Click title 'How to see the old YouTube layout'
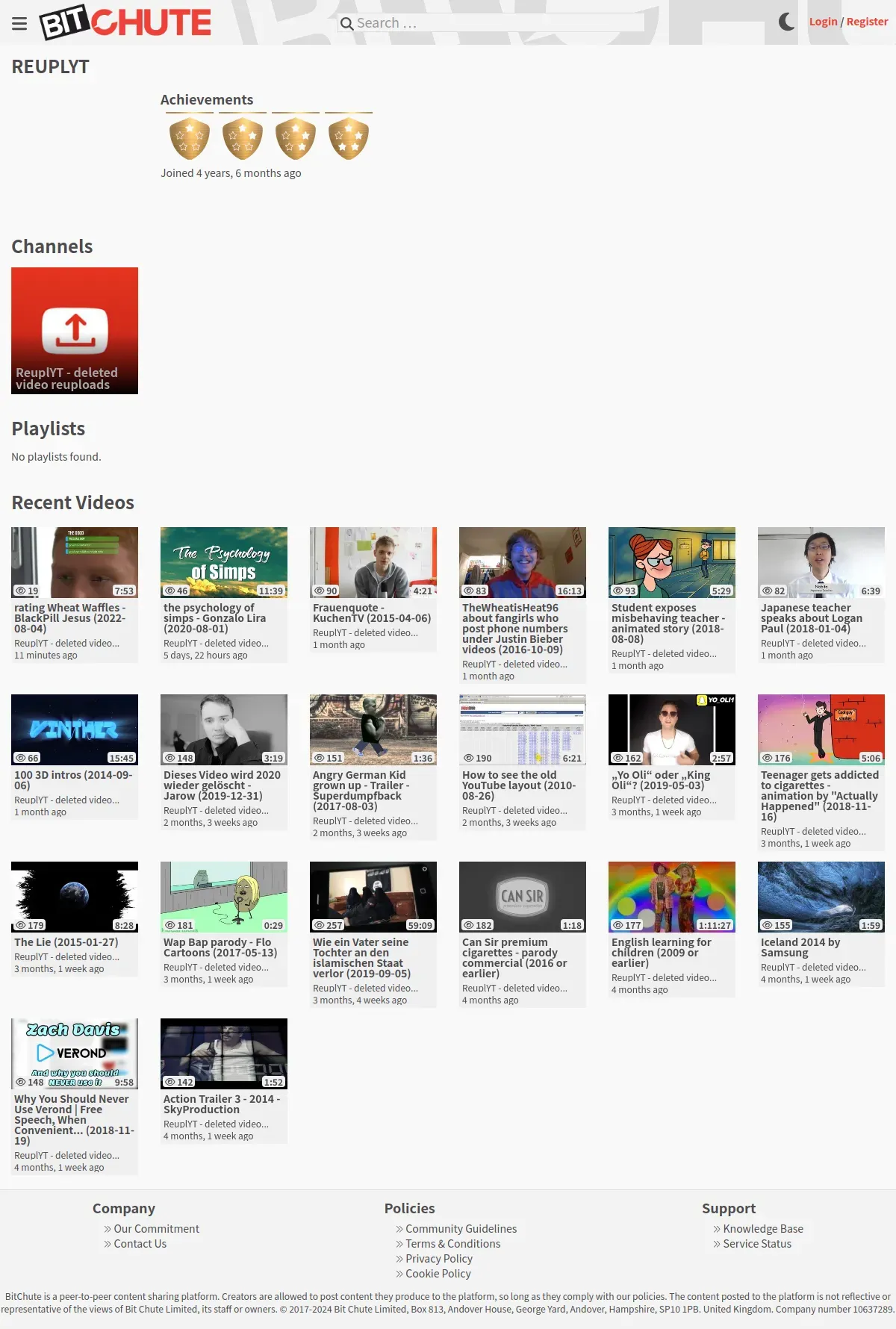896x1329 pixels. 519,785
